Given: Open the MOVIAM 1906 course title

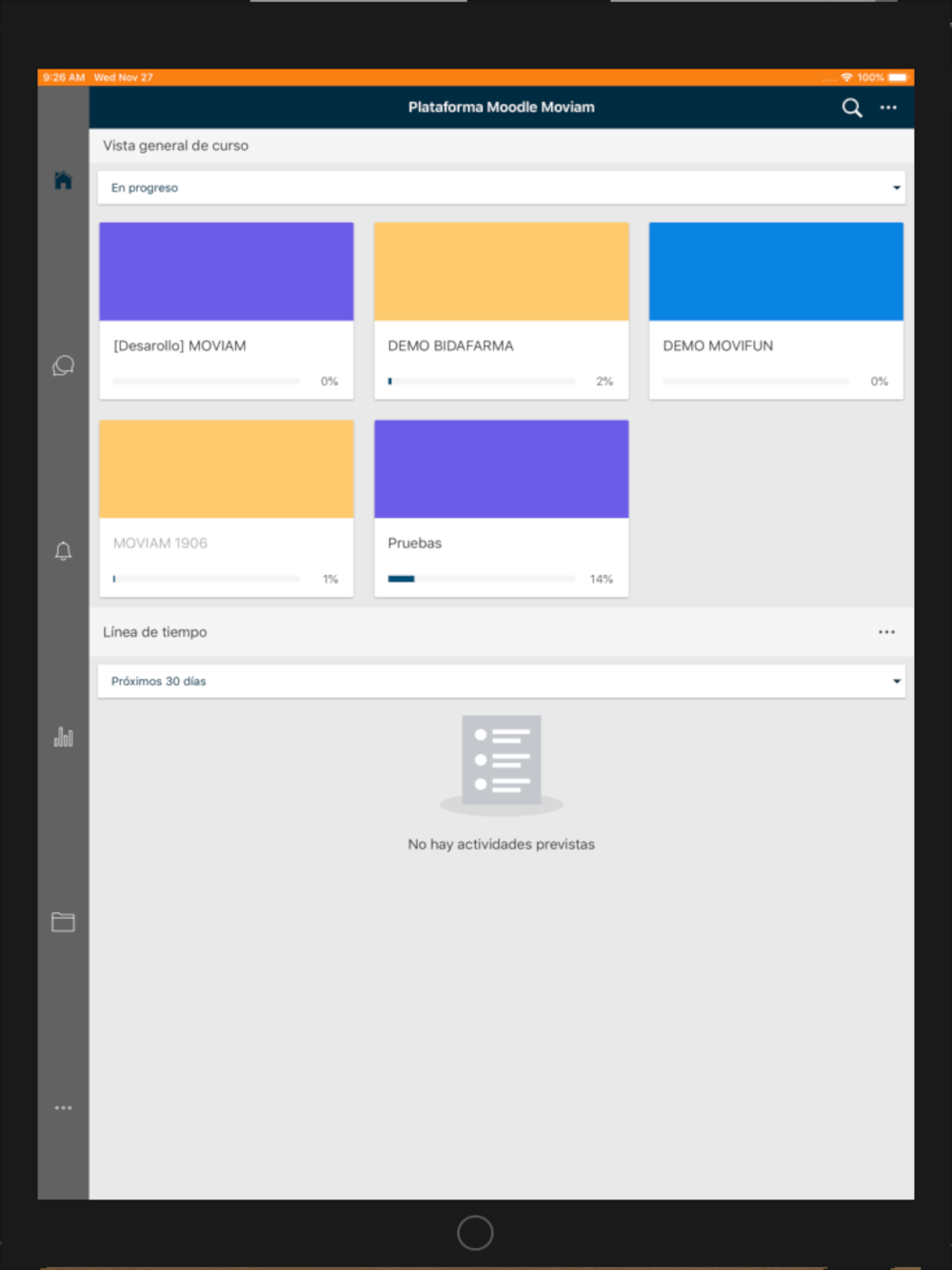Looking at the screenshot, I should pyautogui.click(x=160, y=543).
